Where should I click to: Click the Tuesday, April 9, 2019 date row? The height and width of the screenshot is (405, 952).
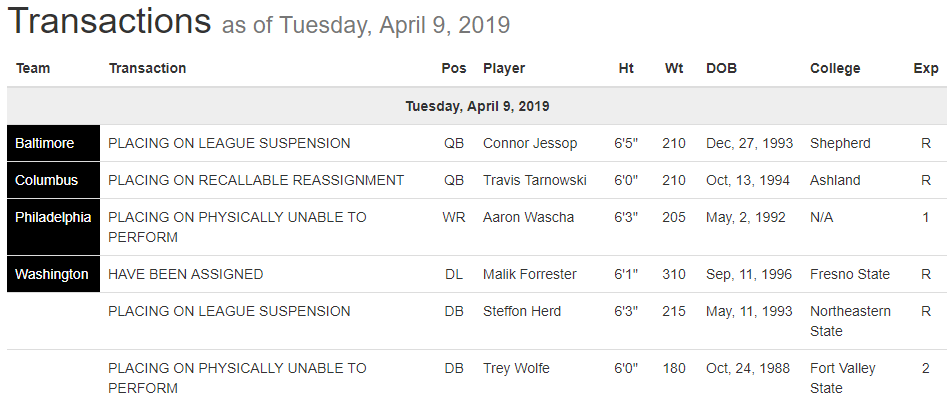point(476,106)
